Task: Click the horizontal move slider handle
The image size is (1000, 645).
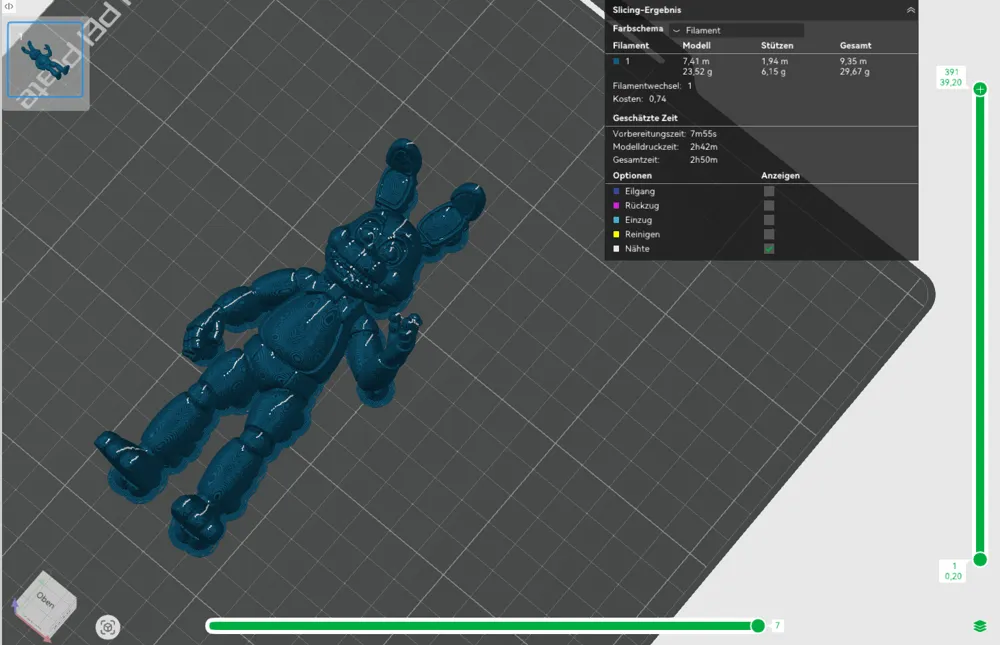Action: pyautogui.click(x=758, y=626)
